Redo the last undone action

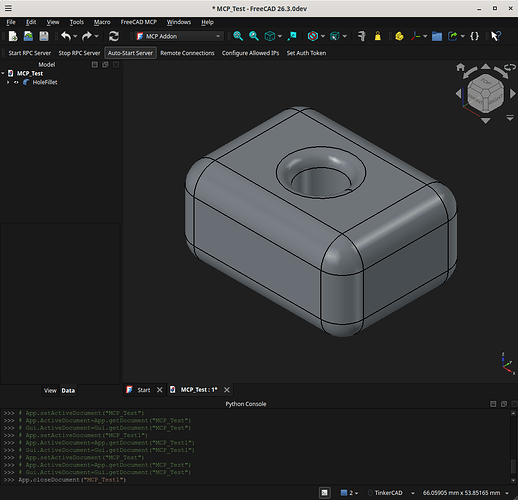pos(87,36)
